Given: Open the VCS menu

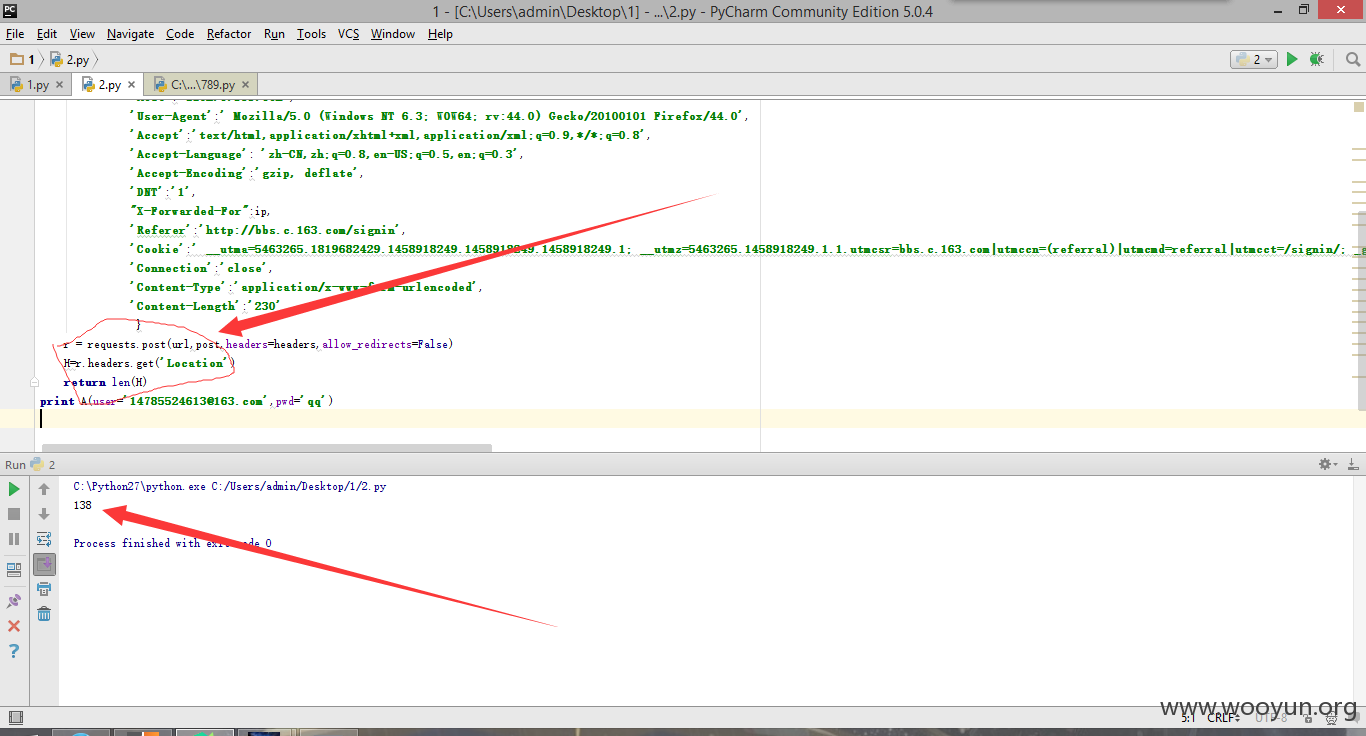Looking at the screenshot, I should [x=348, y=34].
